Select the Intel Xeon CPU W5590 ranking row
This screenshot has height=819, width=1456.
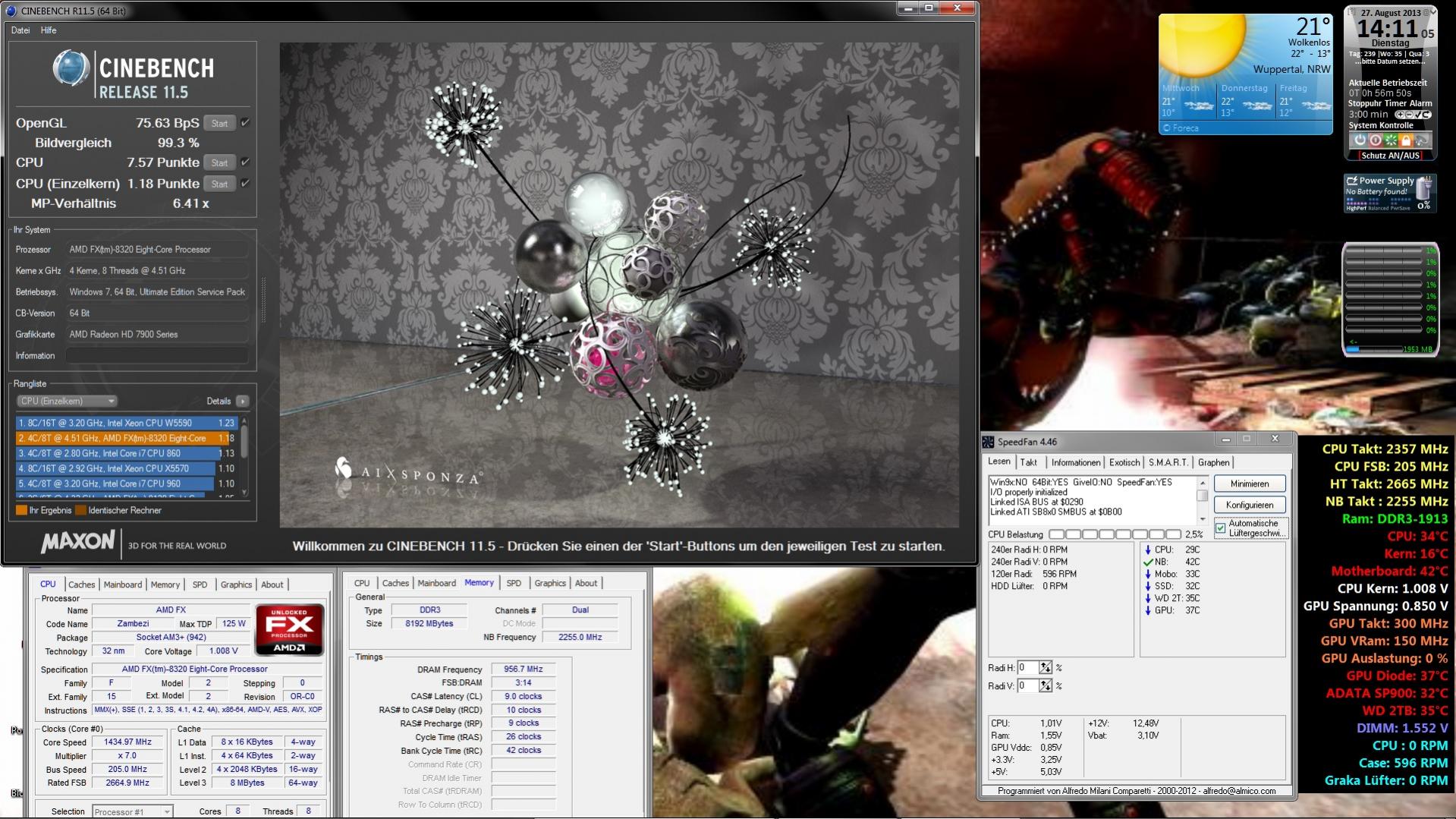tap(127, 423)
